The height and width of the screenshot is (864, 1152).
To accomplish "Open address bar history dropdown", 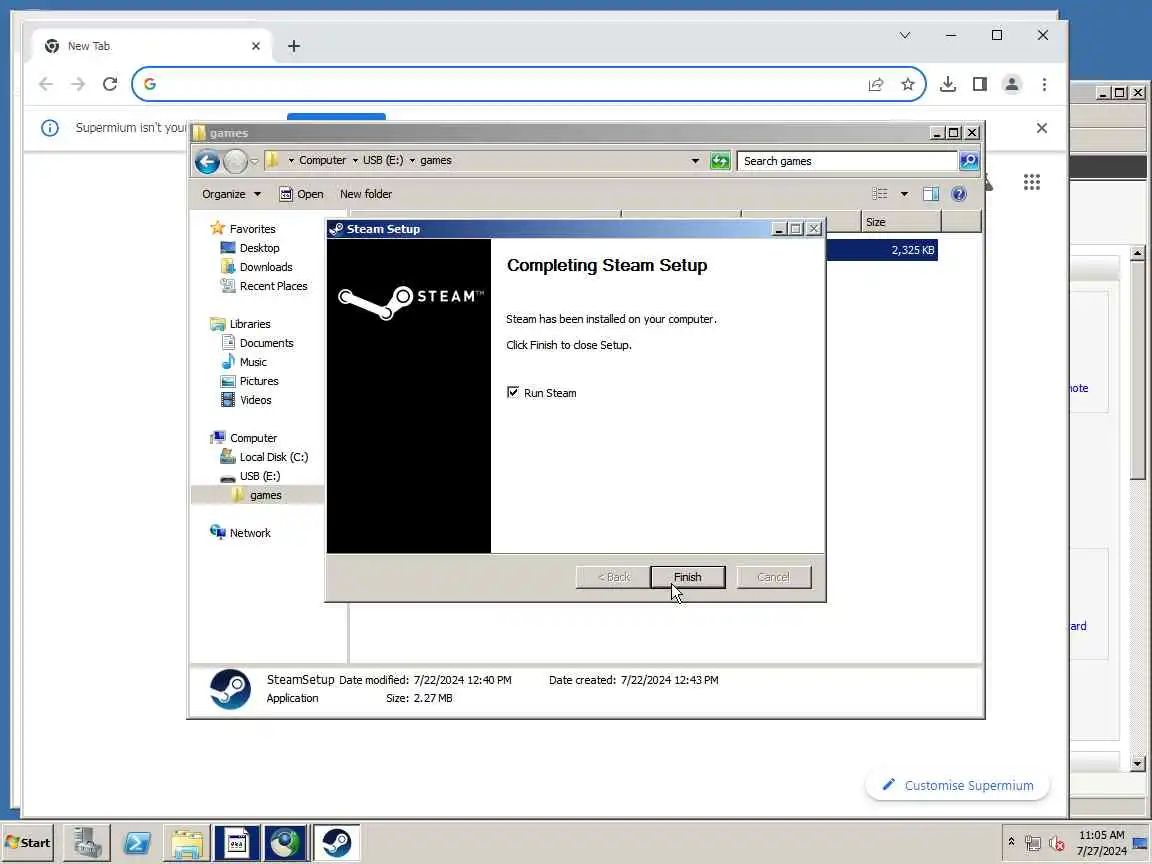I will (695, 160).
